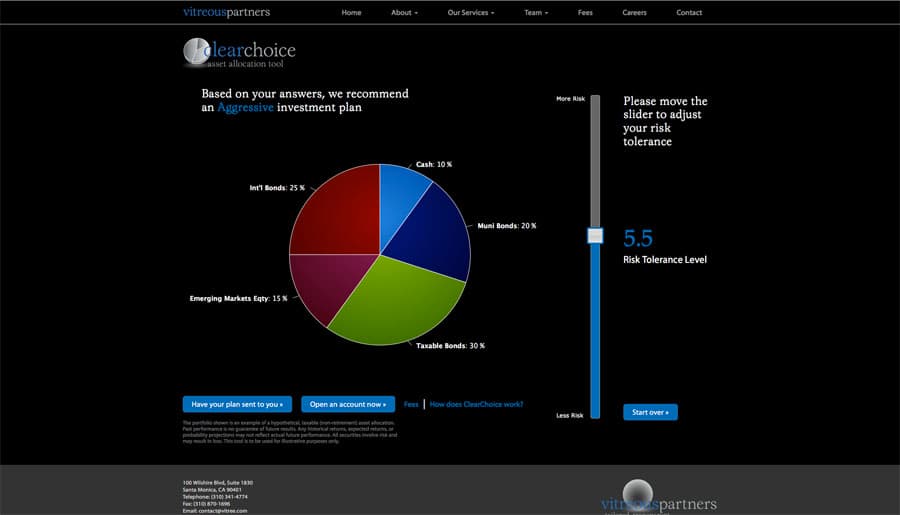This screenshot has width=900, height=515.
Task: Expand the Team dropdown menu
Action: (x=536, y=13)
